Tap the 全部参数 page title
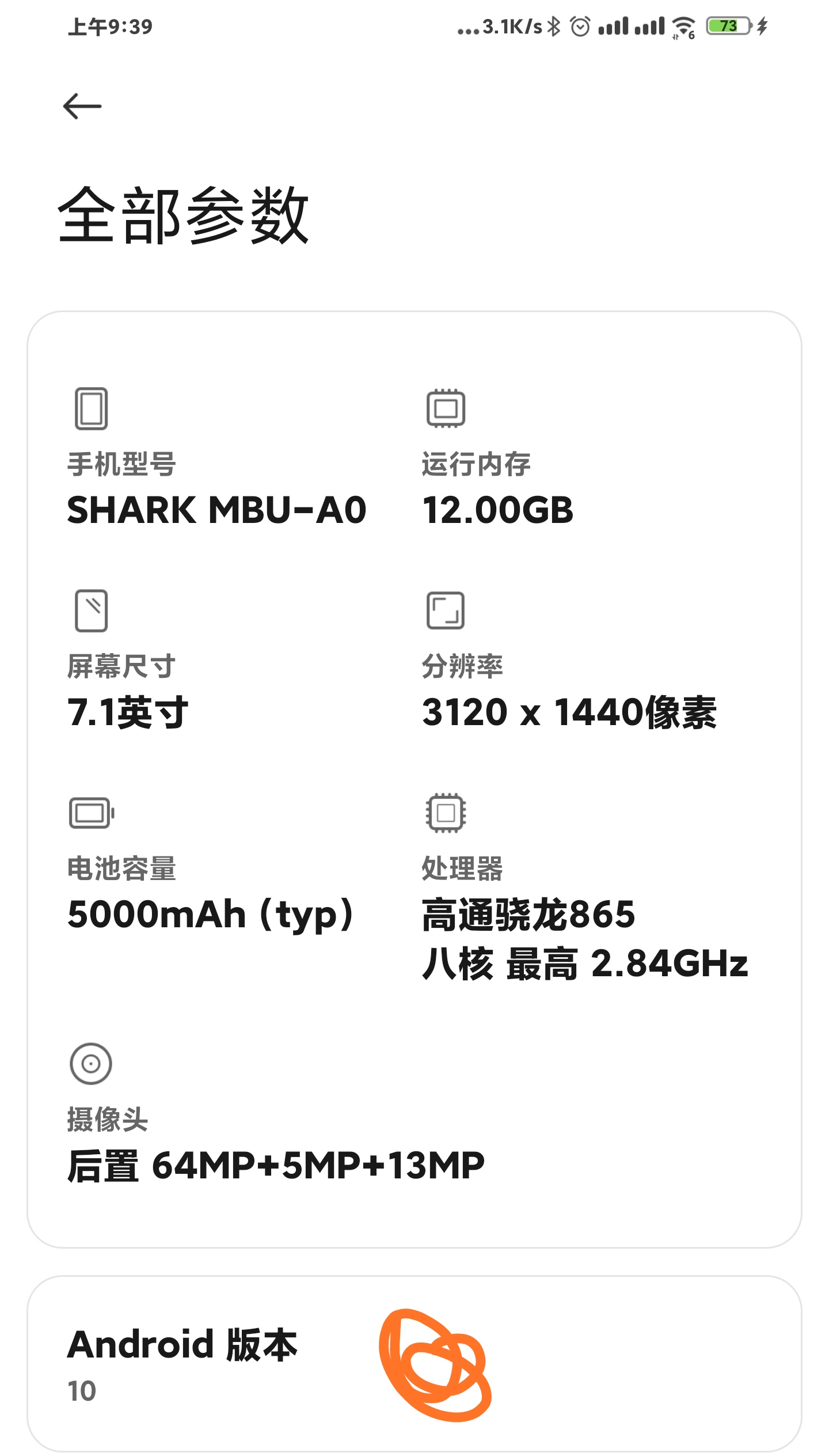 click(184, 215)
